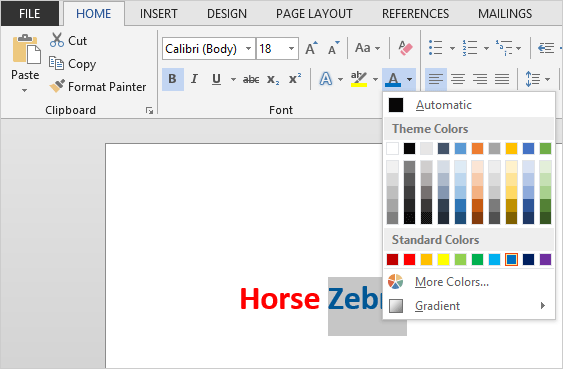Open the font name dropdown
The height and width of the screenshot is (369, 563).
pyautogui.click(x=248, y=48)
